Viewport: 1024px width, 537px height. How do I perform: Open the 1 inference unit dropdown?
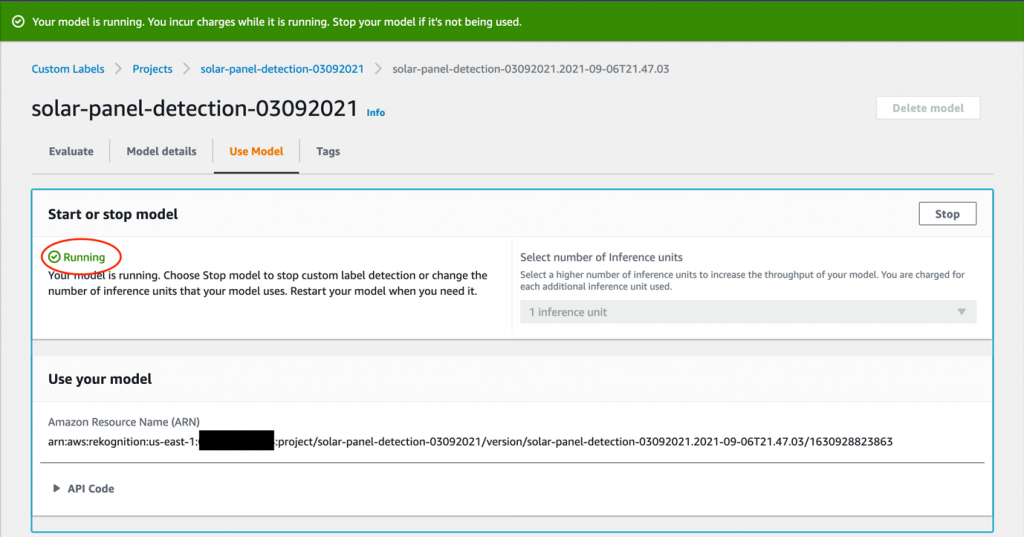[x=748, y=312]
